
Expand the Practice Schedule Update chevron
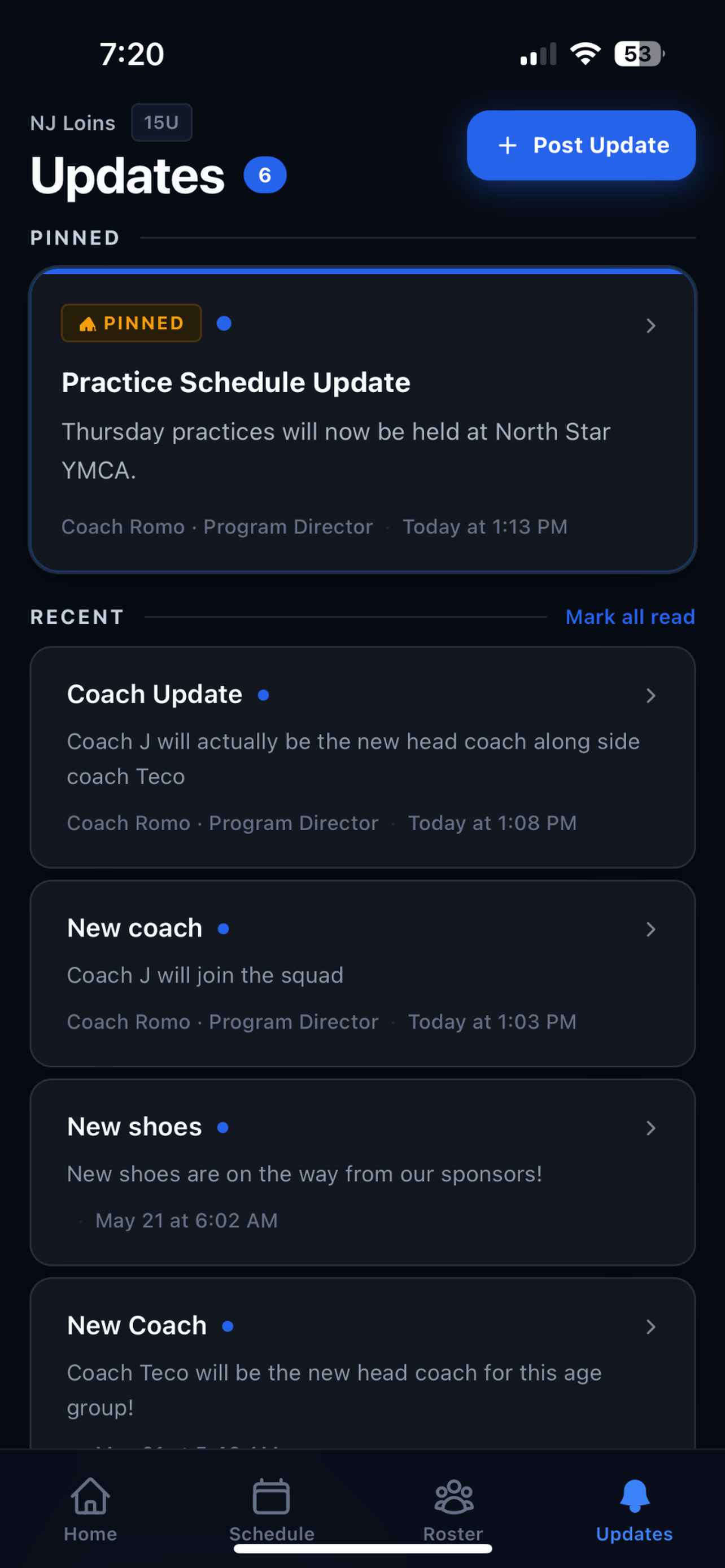click(650, 326)
